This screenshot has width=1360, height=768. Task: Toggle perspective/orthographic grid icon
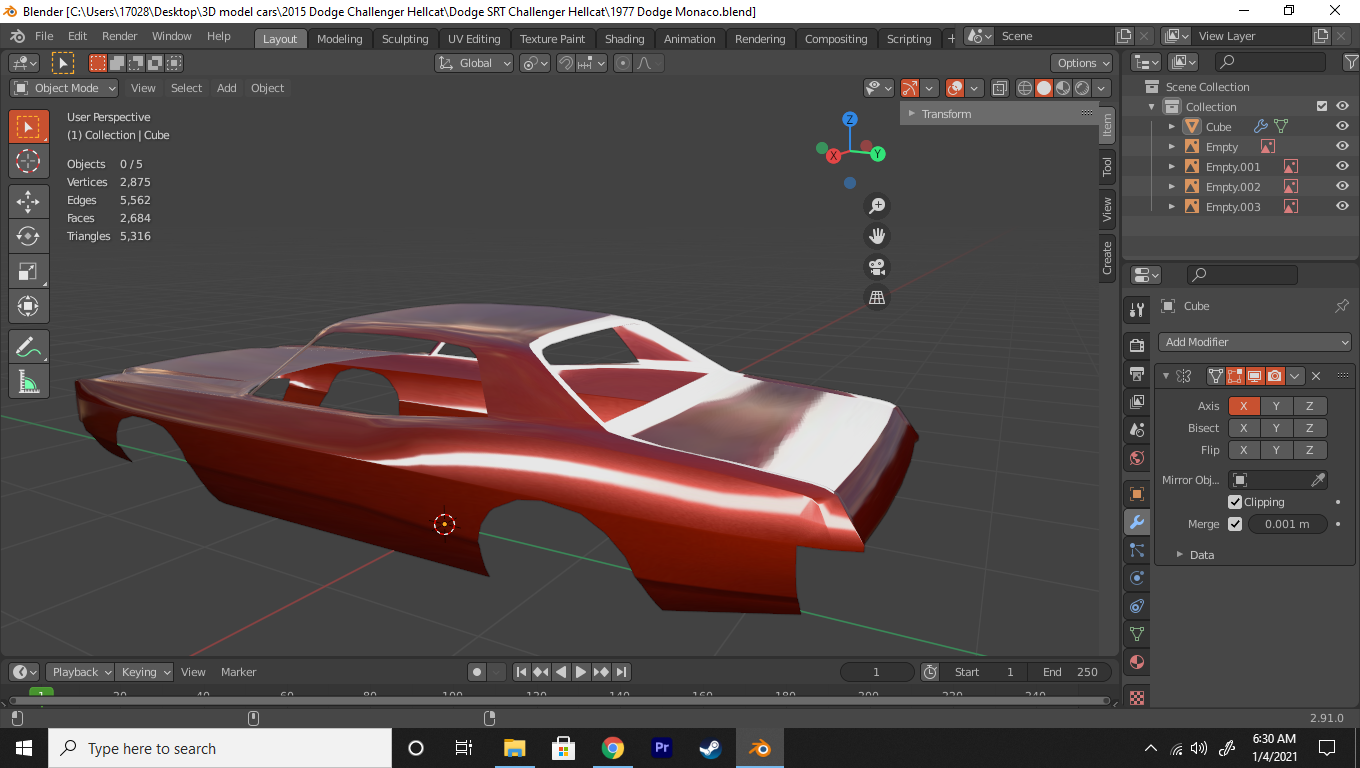click(877, 297)
